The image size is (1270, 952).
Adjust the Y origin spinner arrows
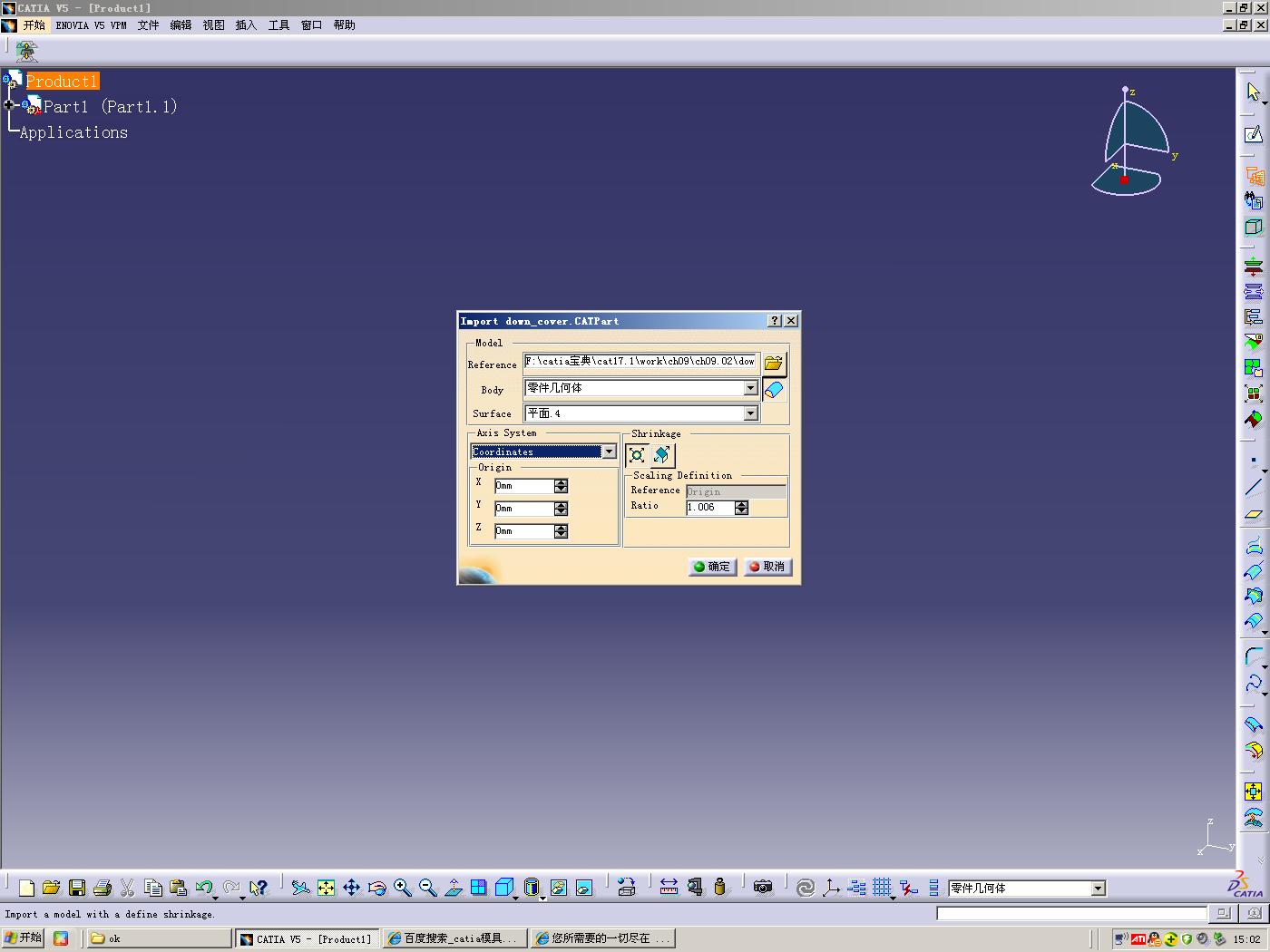click(x=561, y=509)
